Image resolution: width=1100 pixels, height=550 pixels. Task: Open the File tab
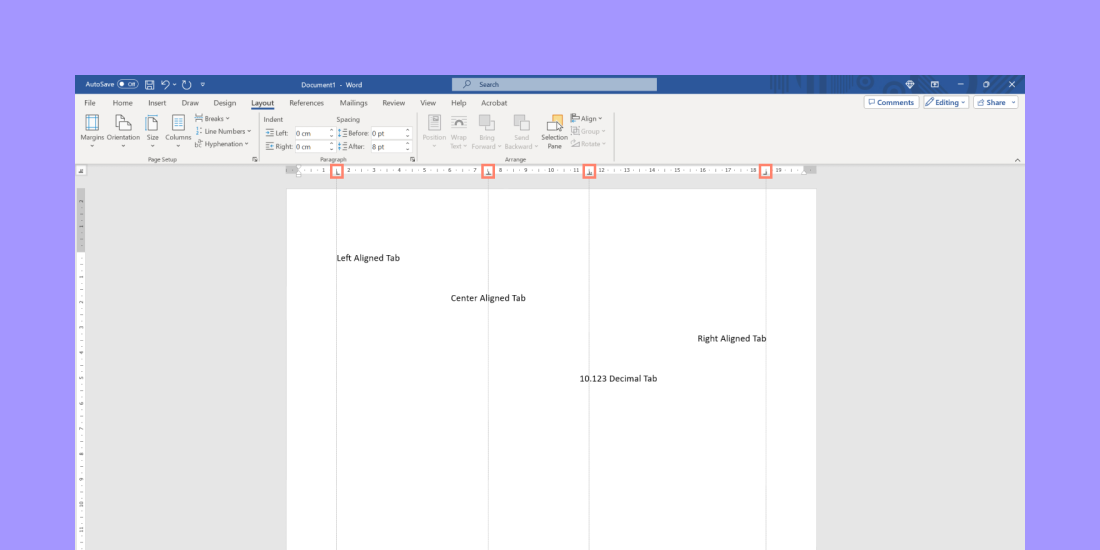90,103
